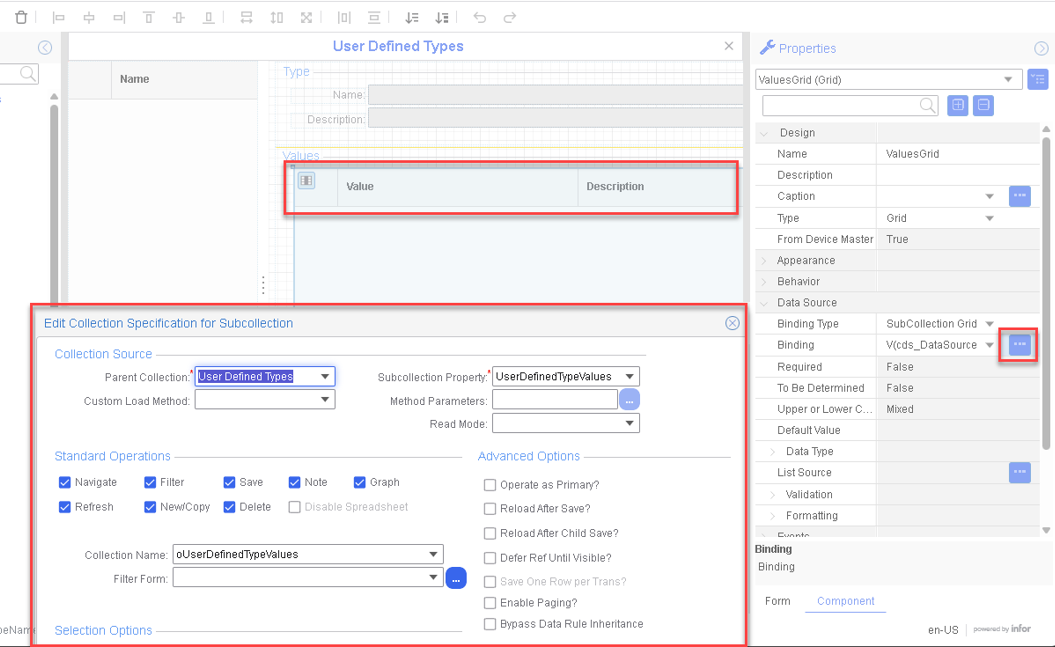
Task: Open the Read Mode dropdown
Action: (629, 424)
